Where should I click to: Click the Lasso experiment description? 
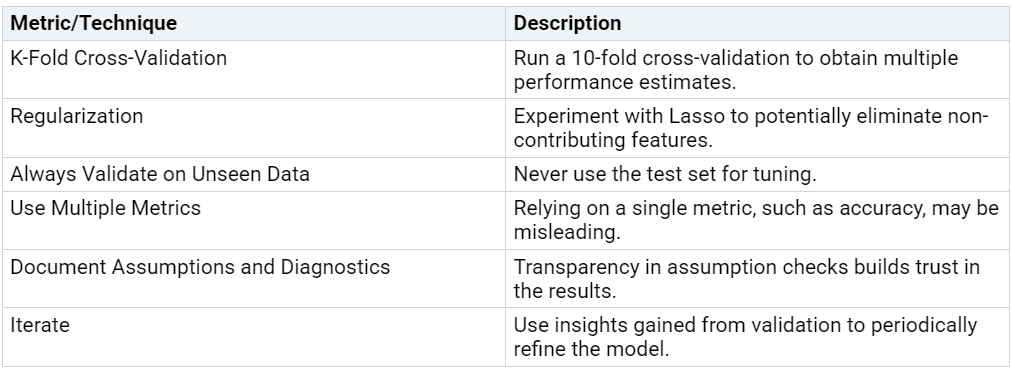click(751, 128)
